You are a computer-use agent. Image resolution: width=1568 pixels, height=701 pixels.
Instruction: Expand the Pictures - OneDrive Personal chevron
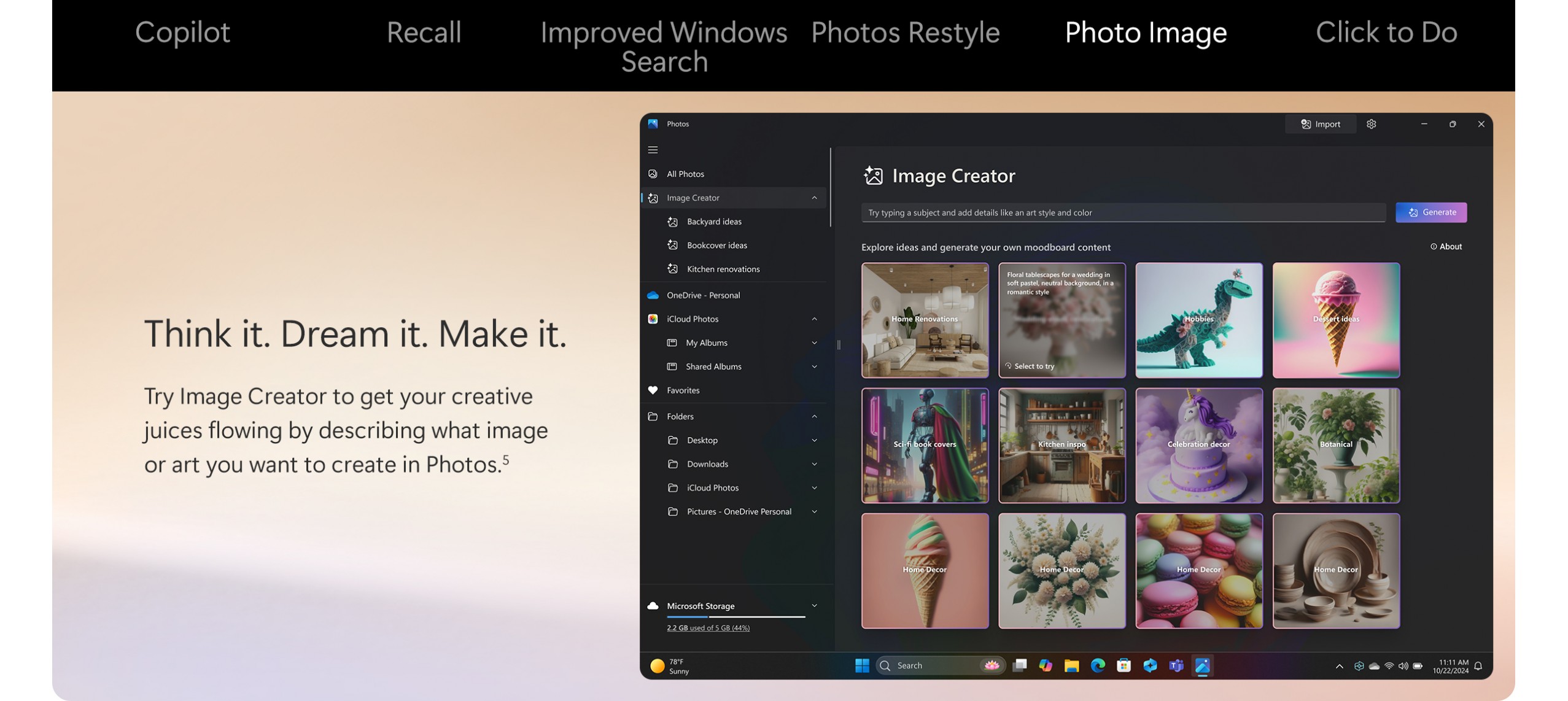(814, 511)
